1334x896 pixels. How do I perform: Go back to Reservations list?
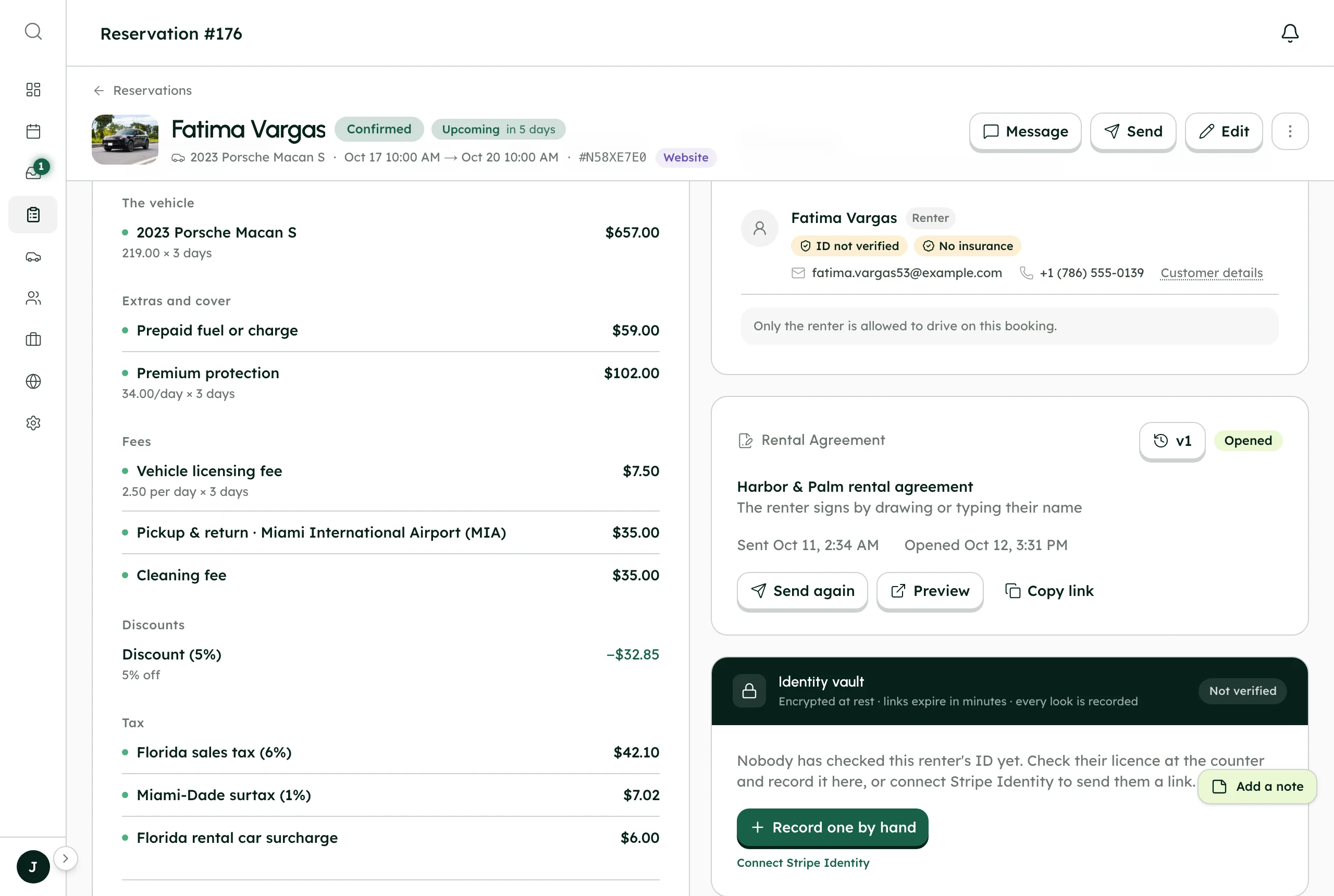pos(142,90)
